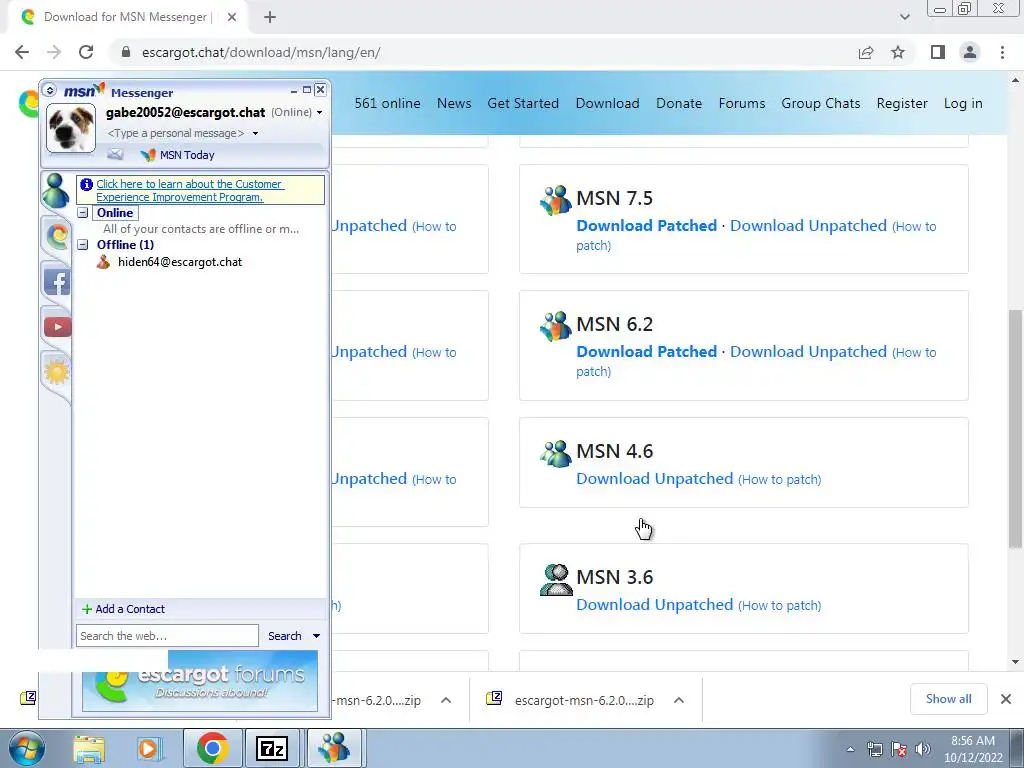Open the Search options dropdown arrow
1024x768 pixels.
pos(316,635)
